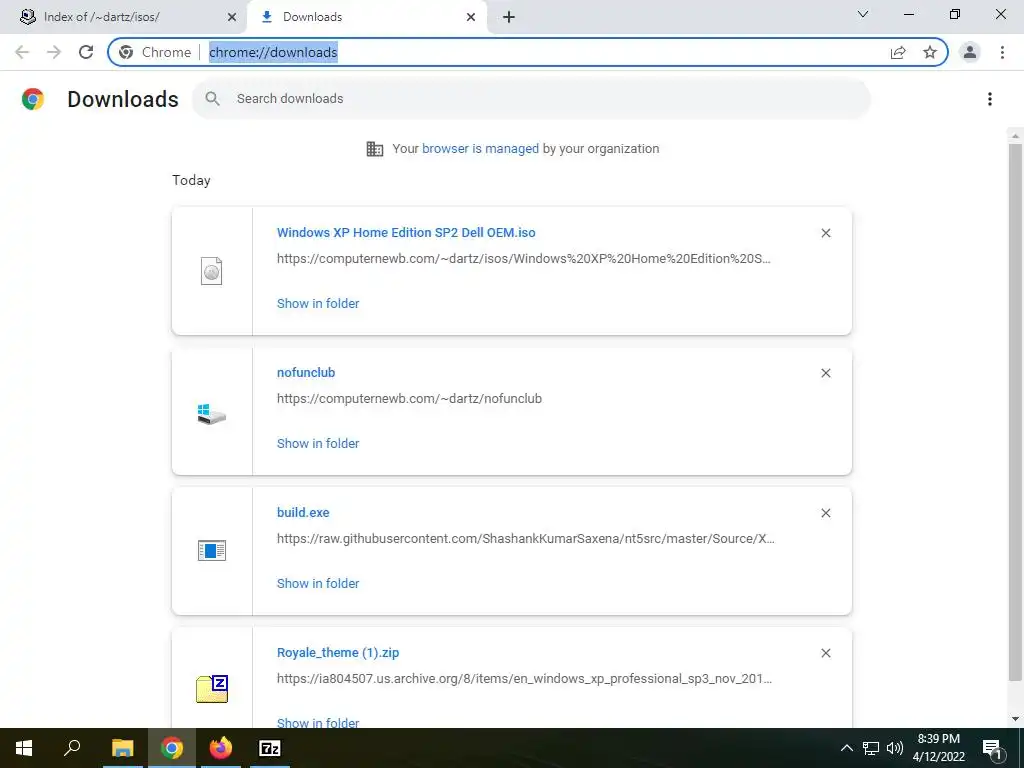Open the taskbar clock and date

click(938, 748)
